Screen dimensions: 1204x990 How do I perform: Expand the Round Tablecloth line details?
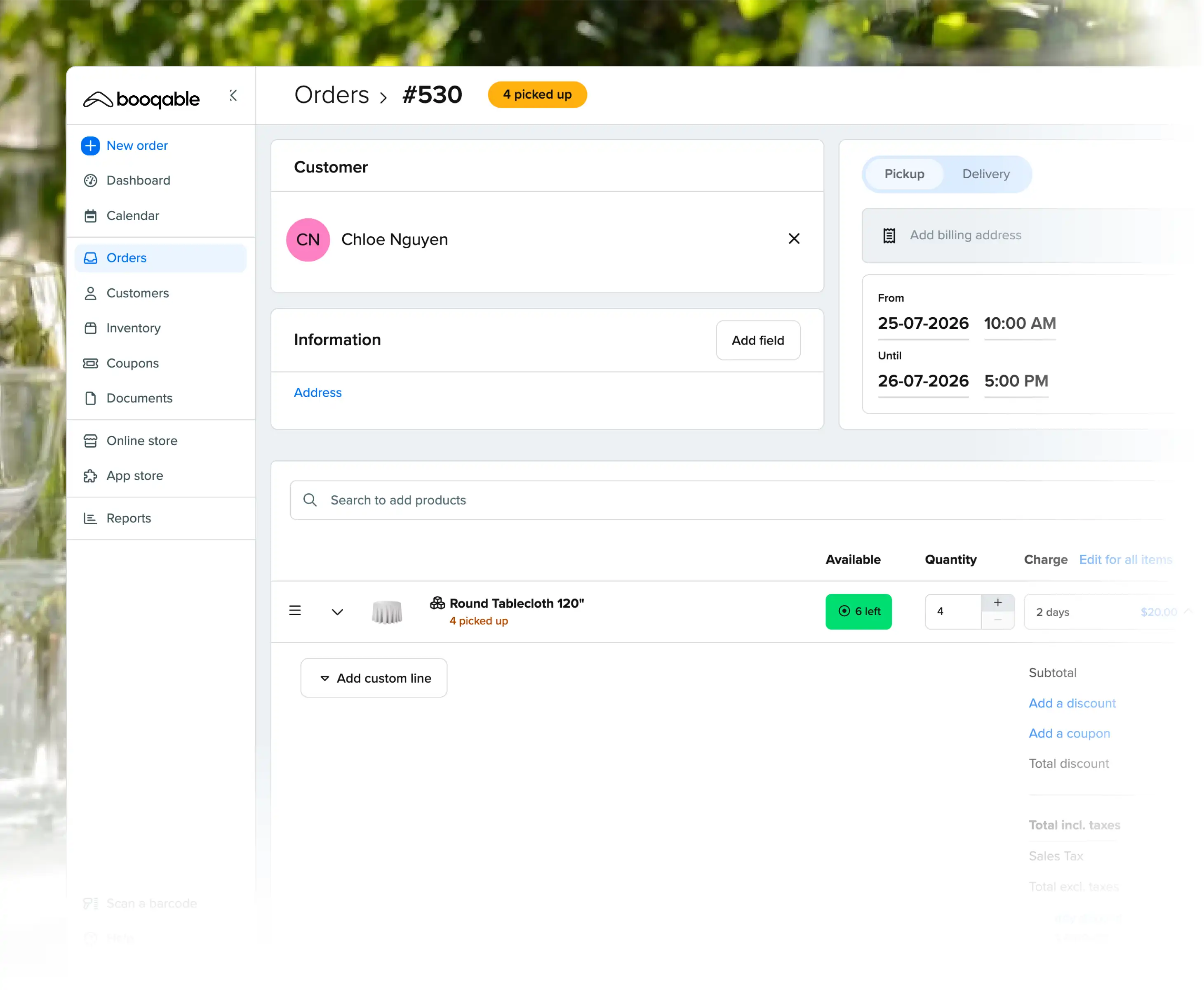337,612
